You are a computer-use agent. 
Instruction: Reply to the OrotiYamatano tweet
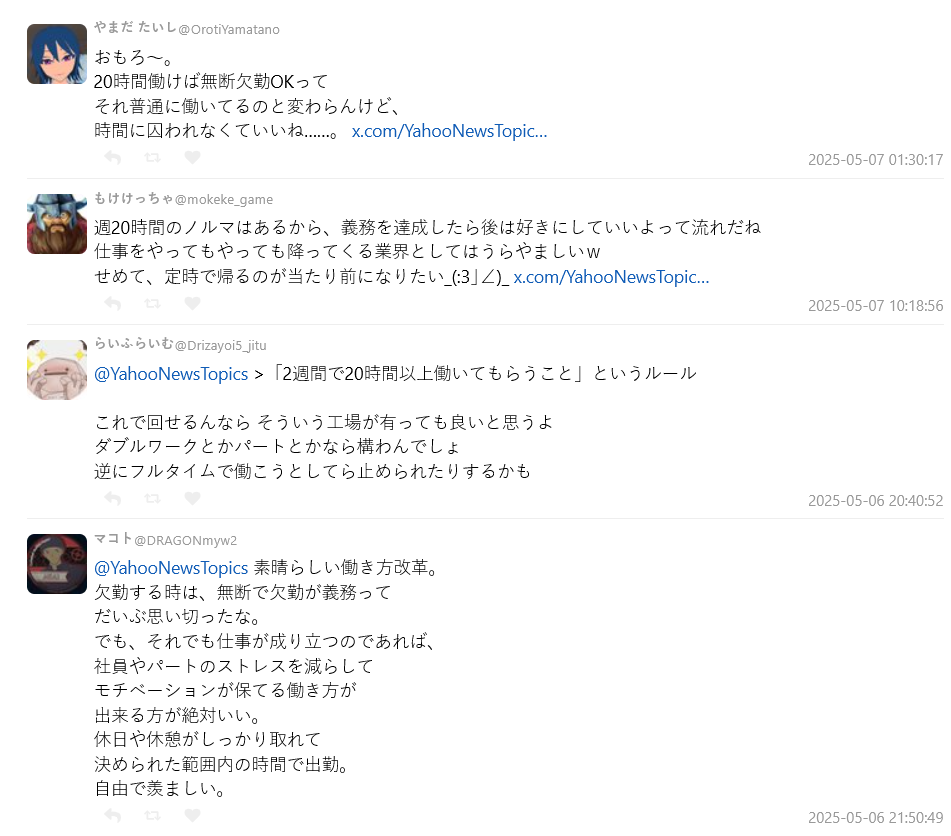113,158
